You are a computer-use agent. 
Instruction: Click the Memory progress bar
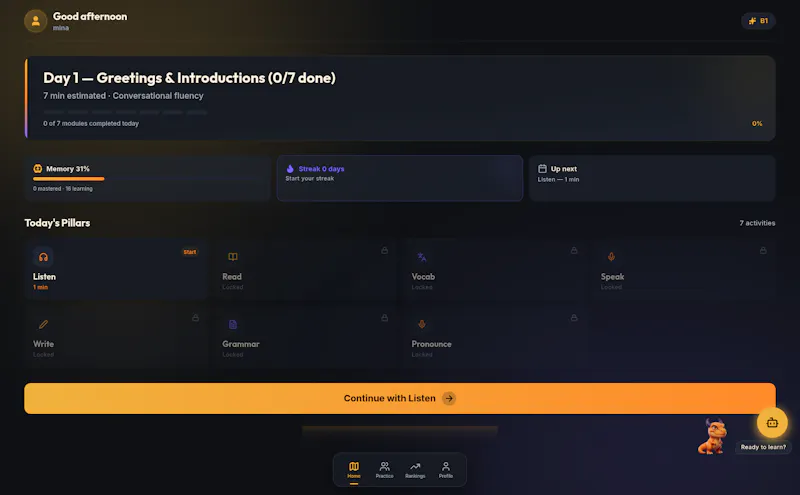tap(148, 179)
